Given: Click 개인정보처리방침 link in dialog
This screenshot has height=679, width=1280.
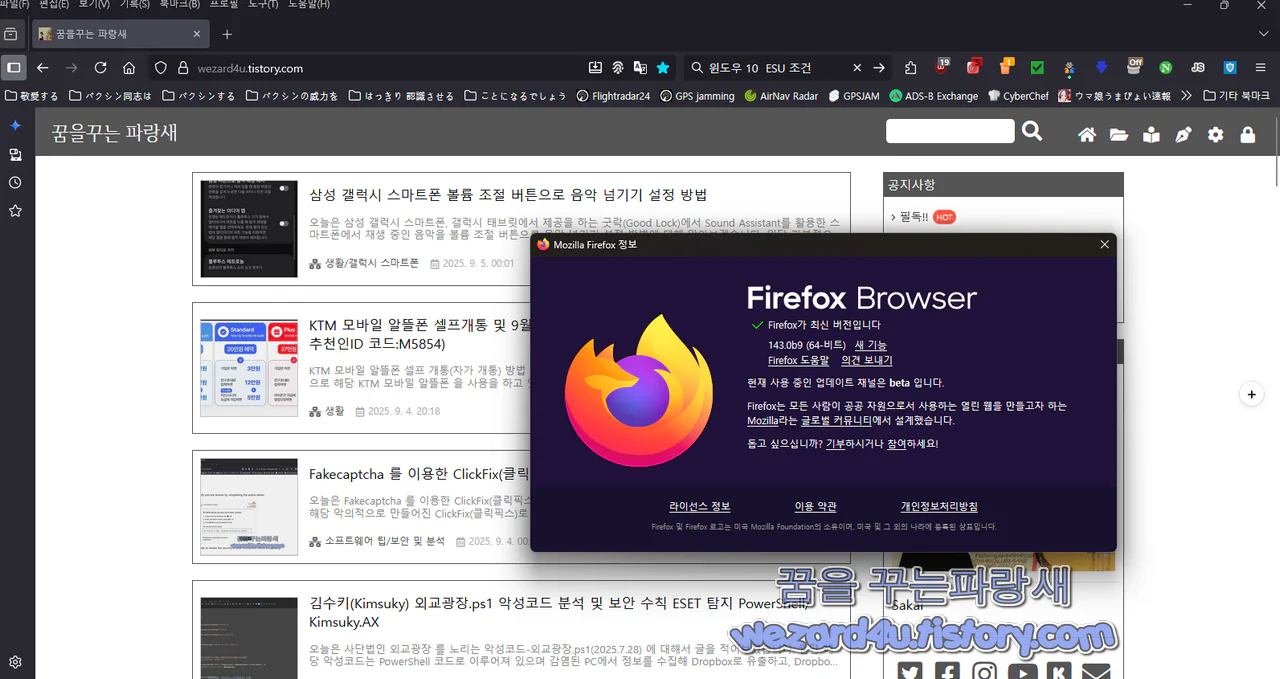Looking at the screenshot, I should point(939,506).
